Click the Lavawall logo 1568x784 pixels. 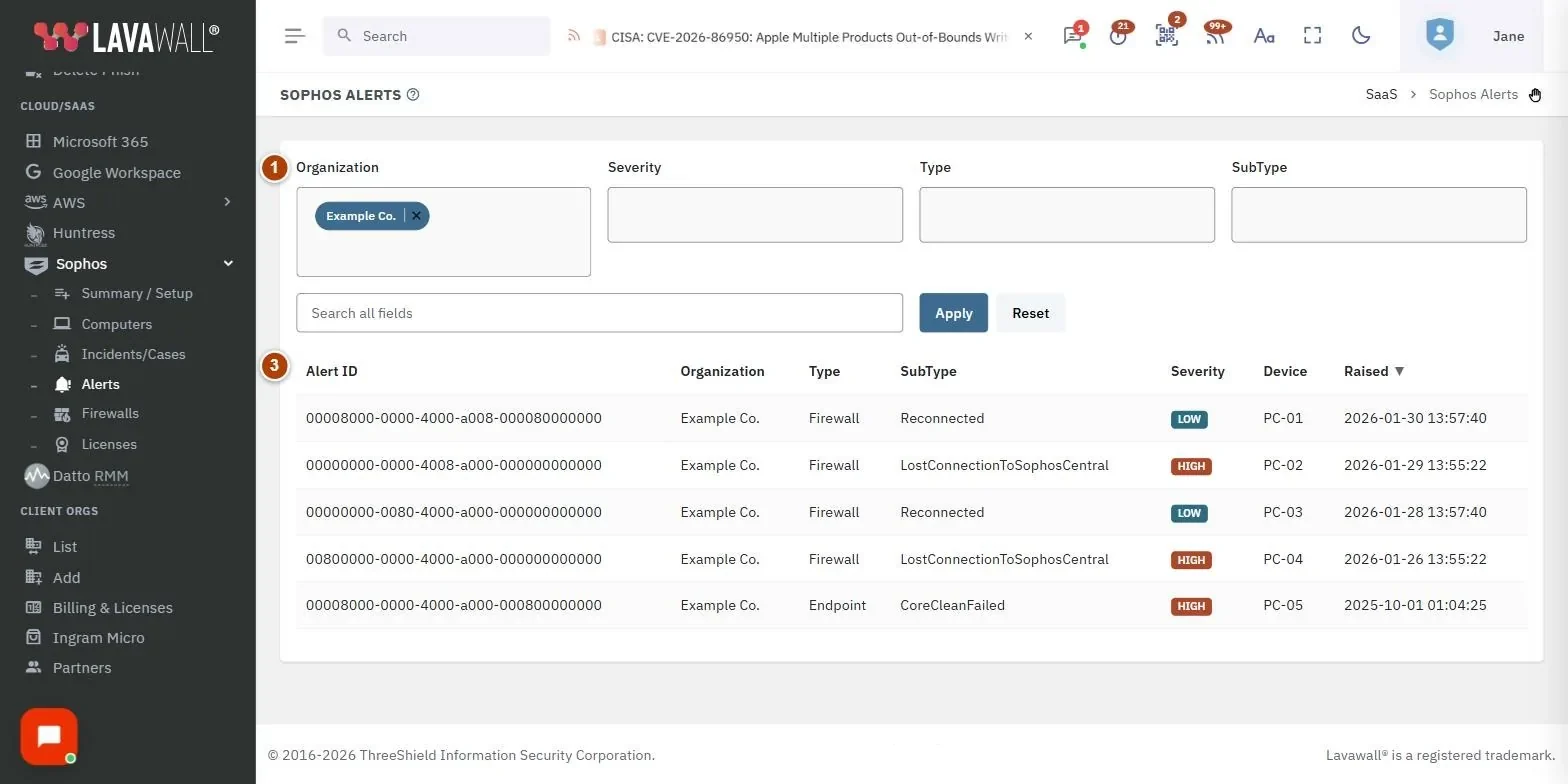(x=126, y=37)
